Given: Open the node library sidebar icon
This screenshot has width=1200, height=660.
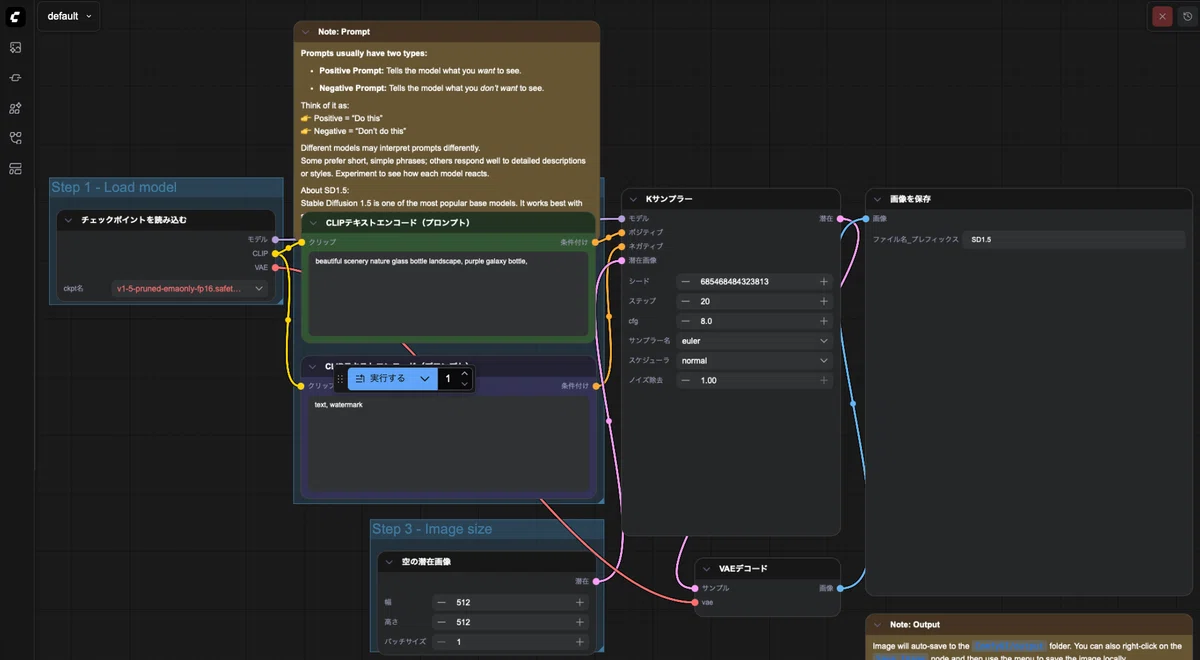Looking at the screenshot, I should 16,77.
